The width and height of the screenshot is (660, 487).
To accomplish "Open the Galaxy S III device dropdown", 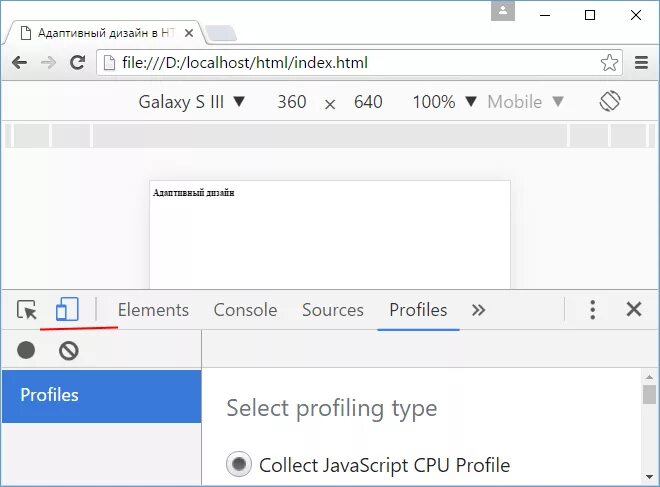I will (192, 102).
